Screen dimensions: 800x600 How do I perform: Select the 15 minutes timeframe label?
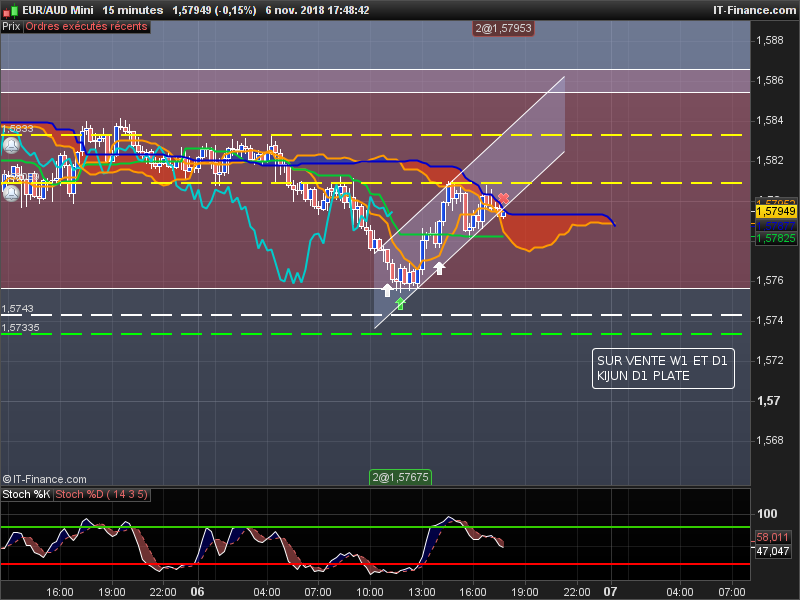[133, 10]
